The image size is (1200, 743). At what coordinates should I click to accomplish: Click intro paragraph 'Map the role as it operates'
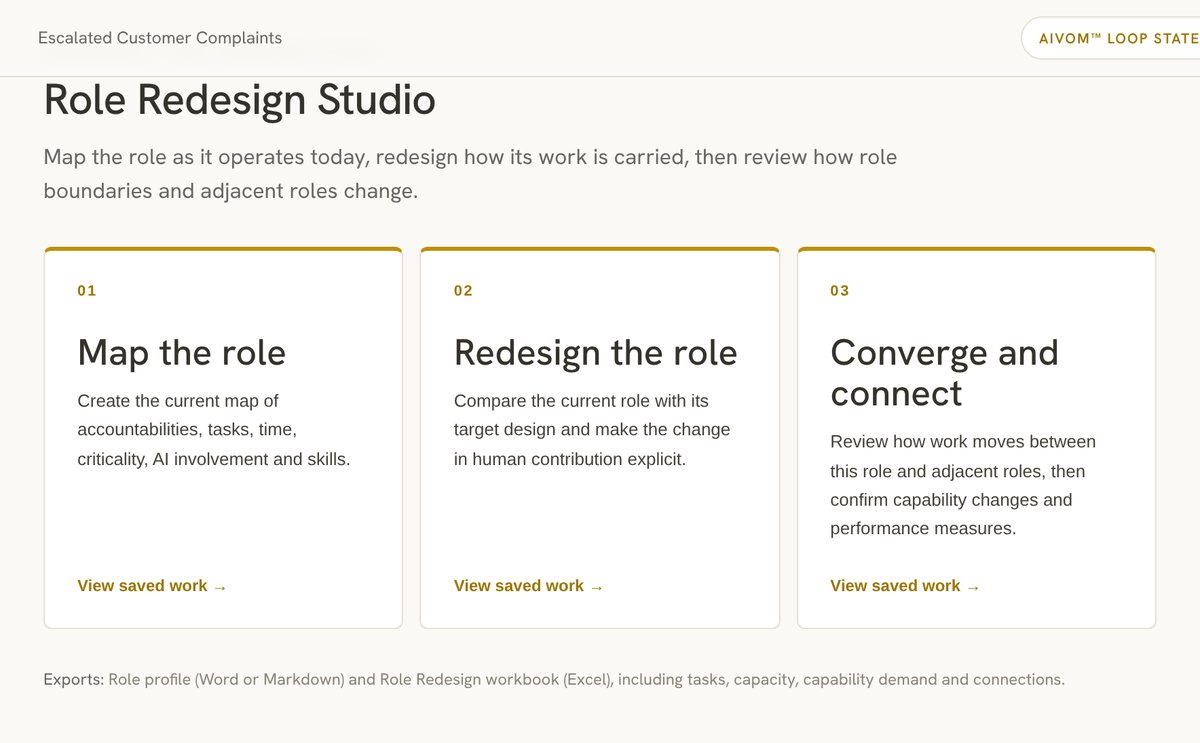(470, 174)
